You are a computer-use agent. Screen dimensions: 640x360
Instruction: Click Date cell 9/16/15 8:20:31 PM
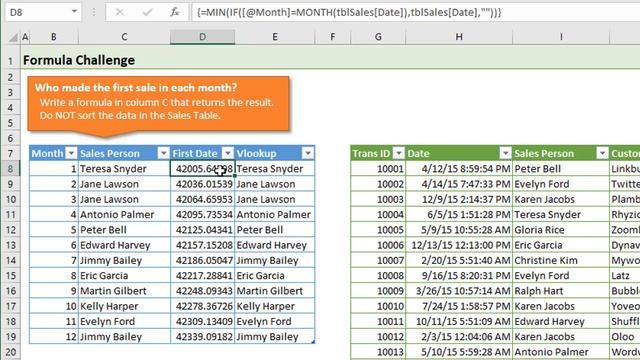pyautogui.click(x=459, y=276)
